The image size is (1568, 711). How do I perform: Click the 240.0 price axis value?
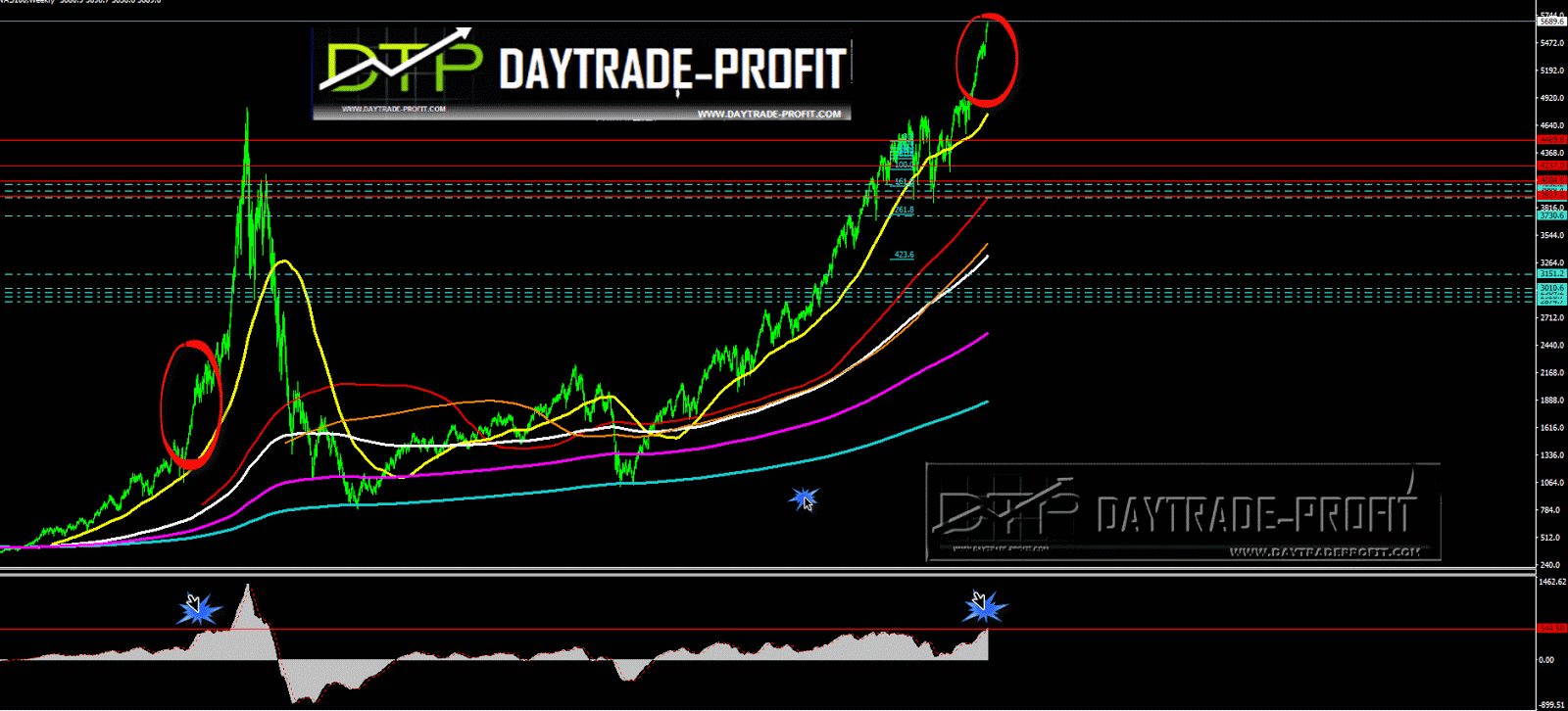point(1551,564)
